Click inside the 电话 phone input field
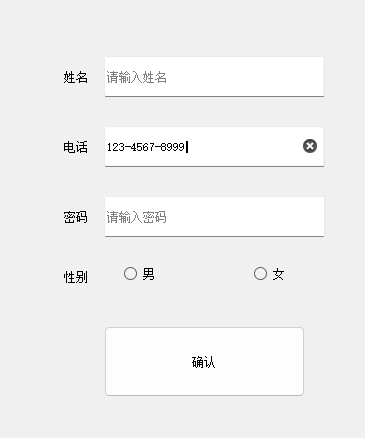This screenshot has width=365, height=438. 214,147
